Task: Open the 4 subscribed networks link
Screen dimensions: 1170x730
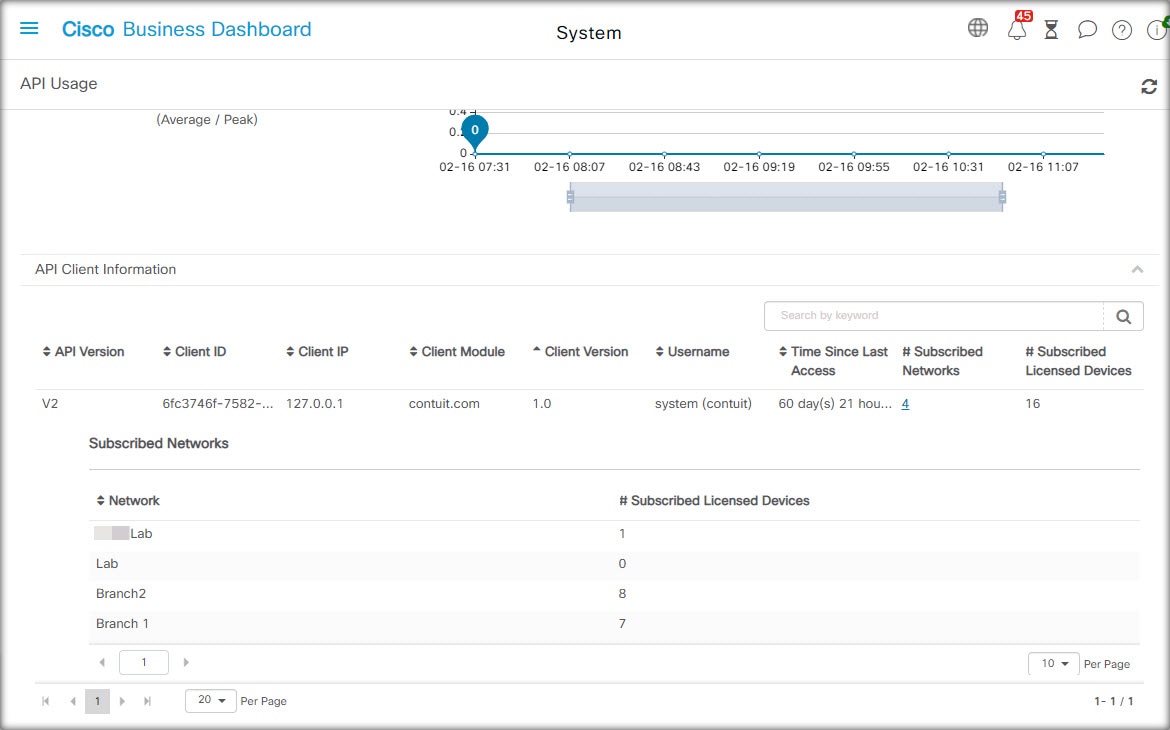Action: [x=905, y=404]
